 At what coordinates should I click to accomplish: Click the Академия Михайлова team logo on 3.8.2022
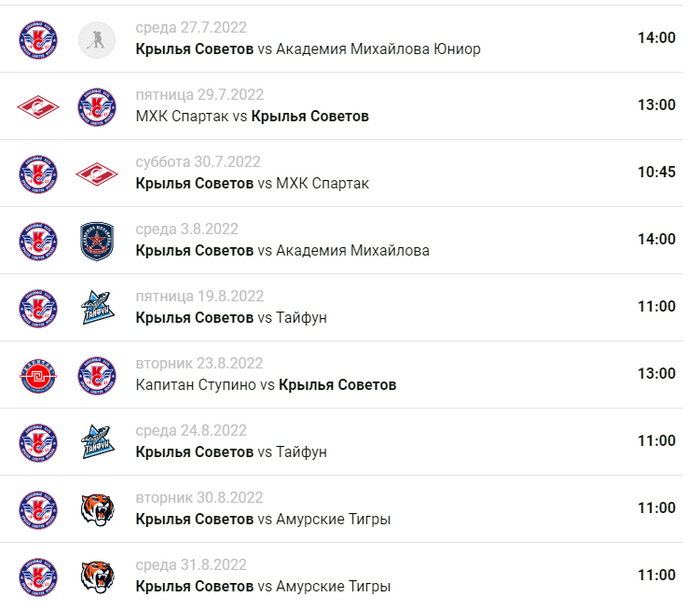[x=97, y=240]
